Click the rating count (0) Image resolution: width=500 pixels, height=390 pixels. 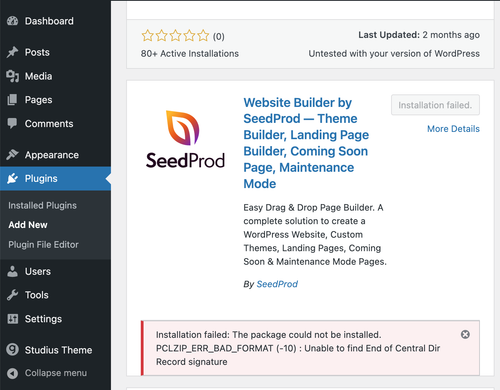[219, 36]
